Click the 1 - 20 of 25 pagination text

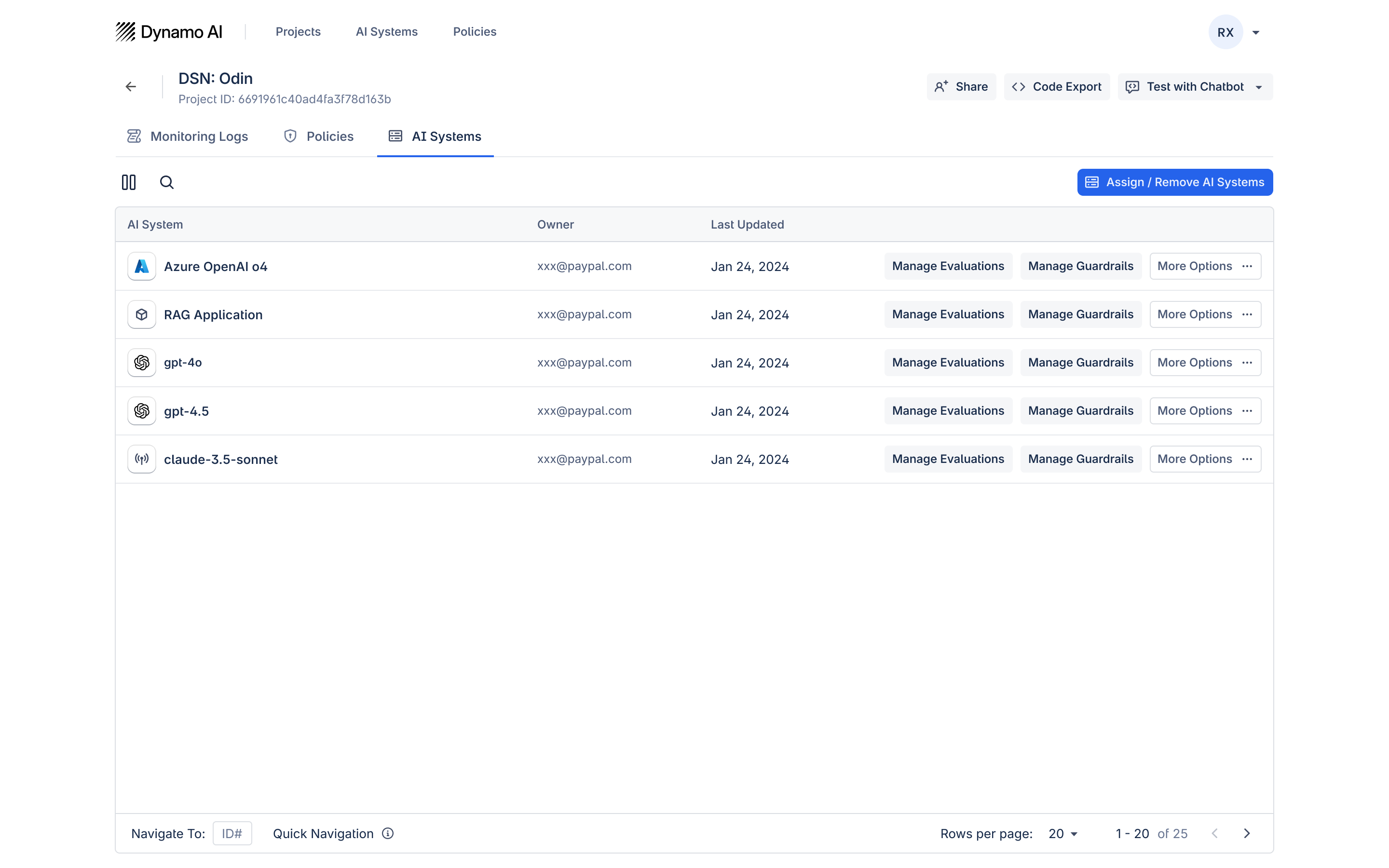click(1151, 834)
